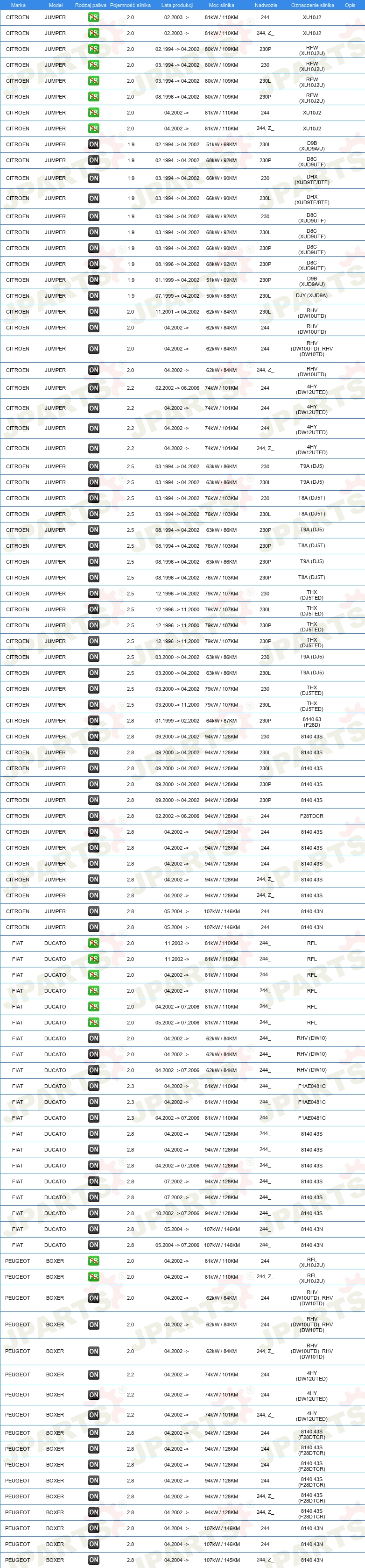365x1568 pixels.
Task: Click 'THX (DJ5TED)' in 03.2000 -> 11.2000 row
Action: (x=312, y=706)
